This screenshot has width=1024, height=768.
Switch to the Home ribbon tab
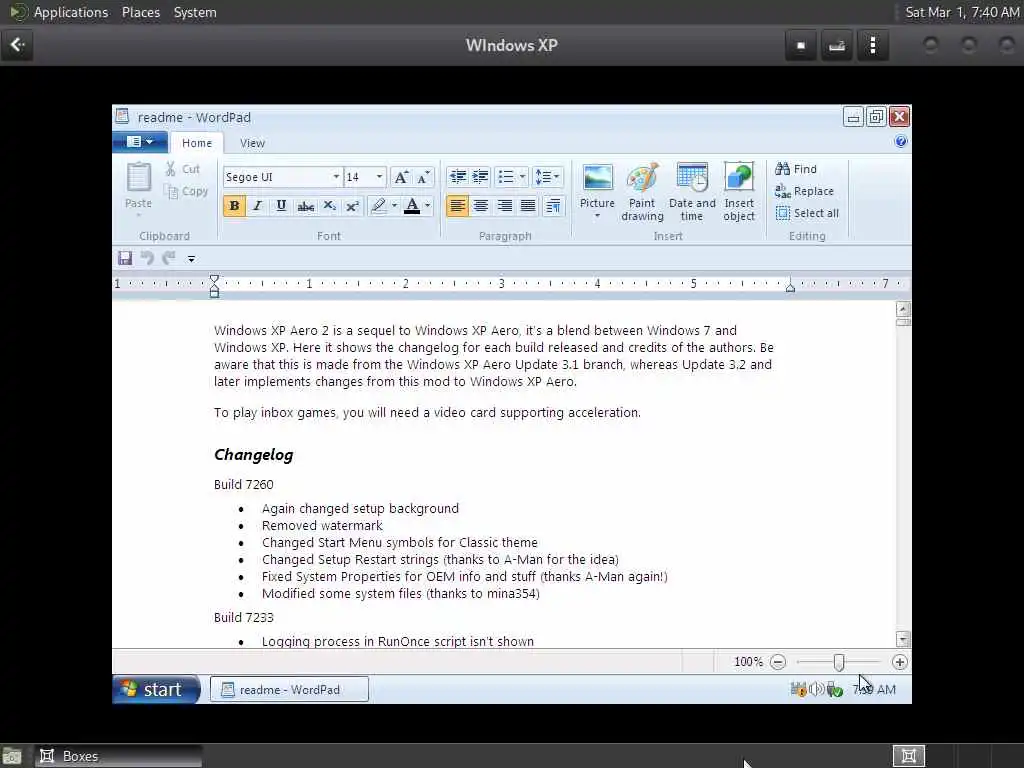coord(197,143)
